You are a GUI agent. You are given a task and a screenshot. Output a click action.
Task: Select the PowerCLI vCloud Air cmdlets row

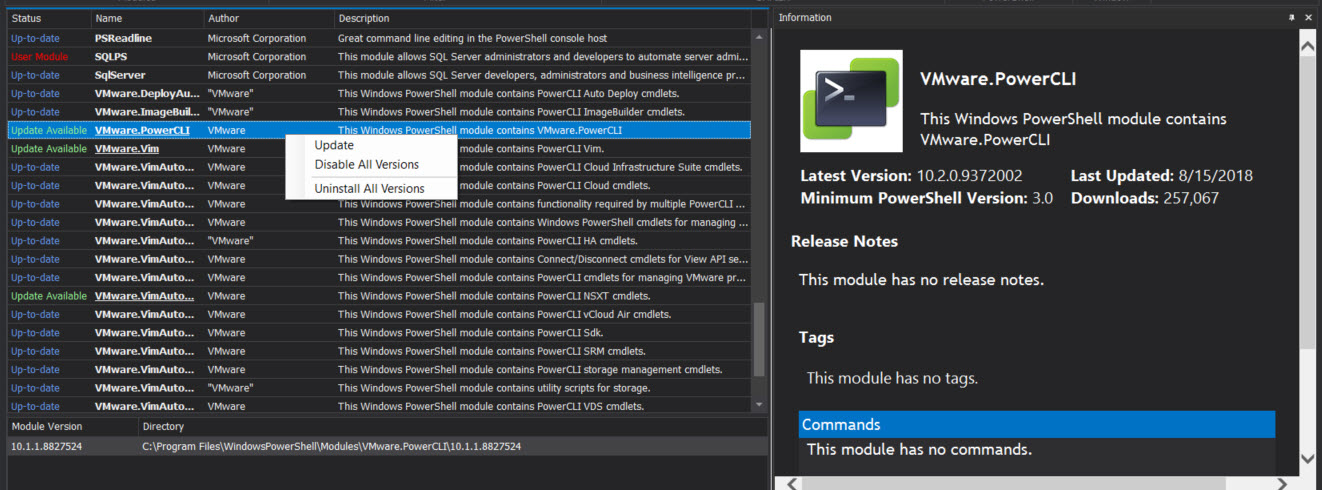(379, 314)
